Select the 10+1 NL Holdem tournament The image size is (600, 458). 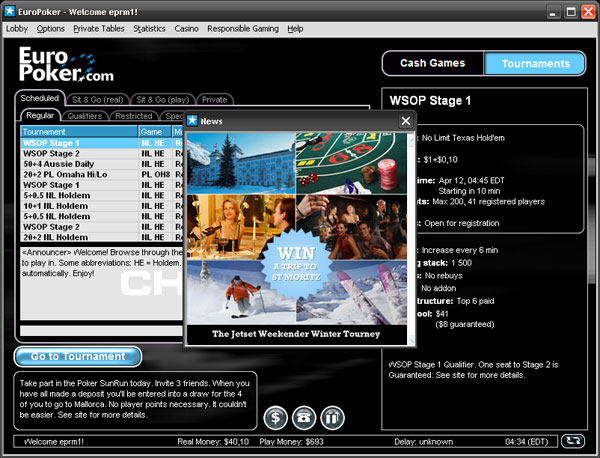(x=101, y=206)
